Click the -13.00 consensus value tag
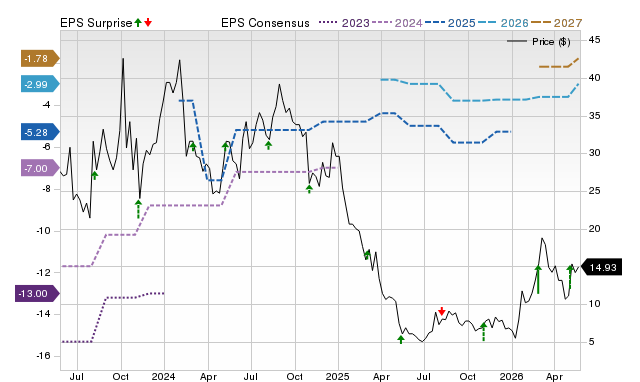The height and width of the screenshot is (382, 640). coord(37,293)
